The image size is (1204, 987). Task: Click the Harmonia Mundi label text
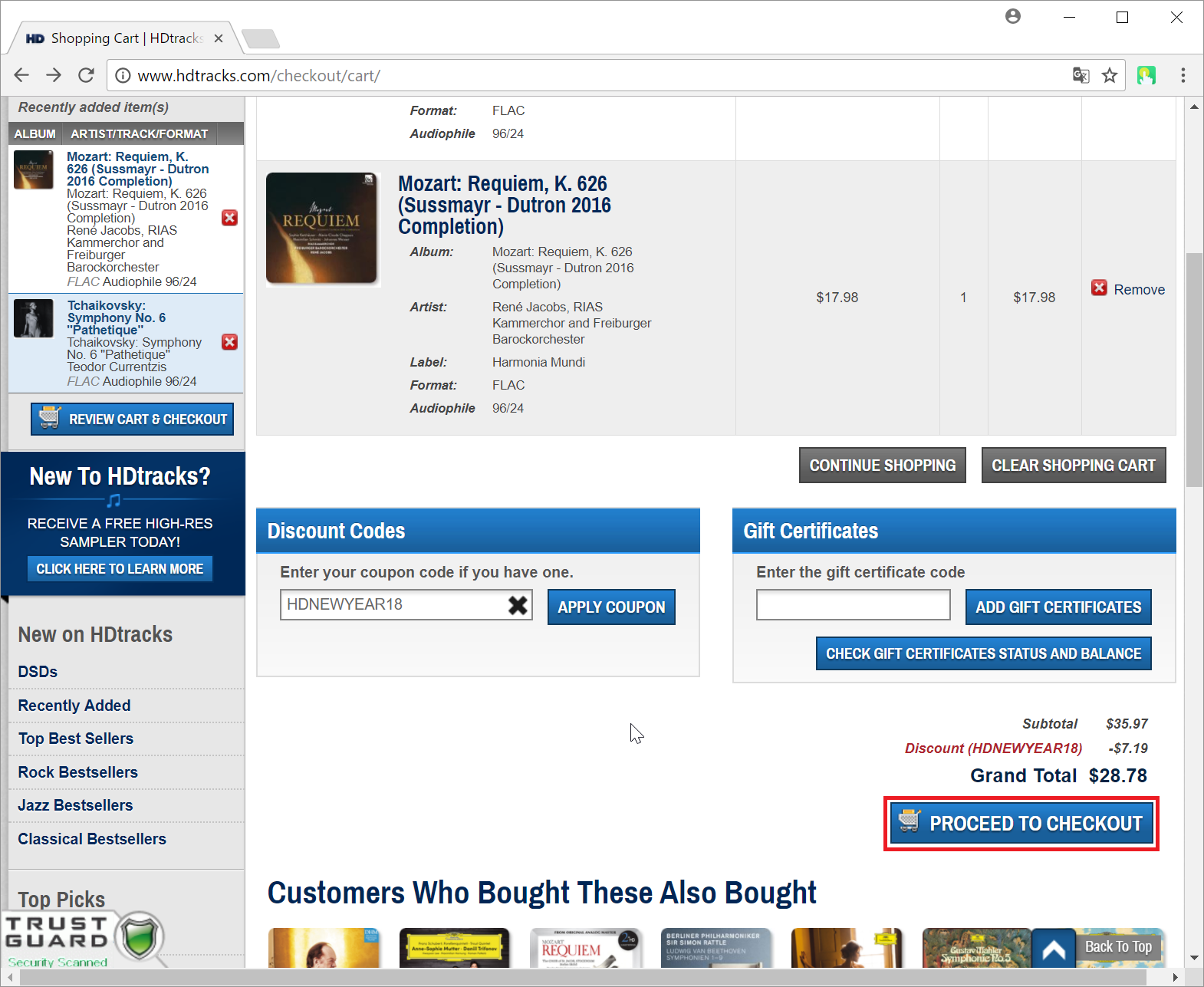pos(538,362)
